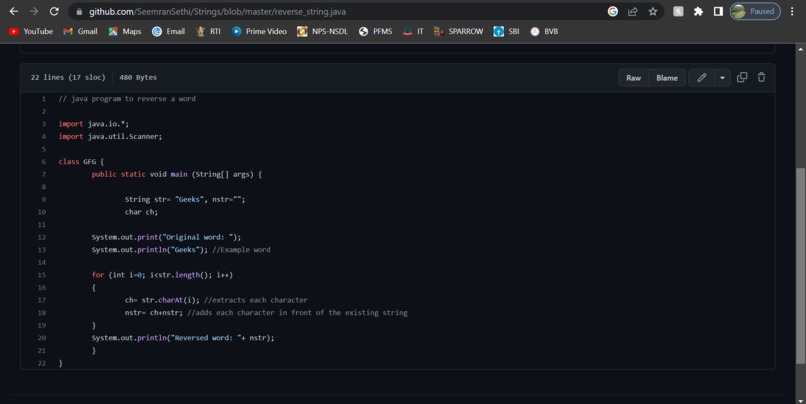Open the Prime Video bookmark
Viewport: 806px width, 404px height.
(259, 31)
